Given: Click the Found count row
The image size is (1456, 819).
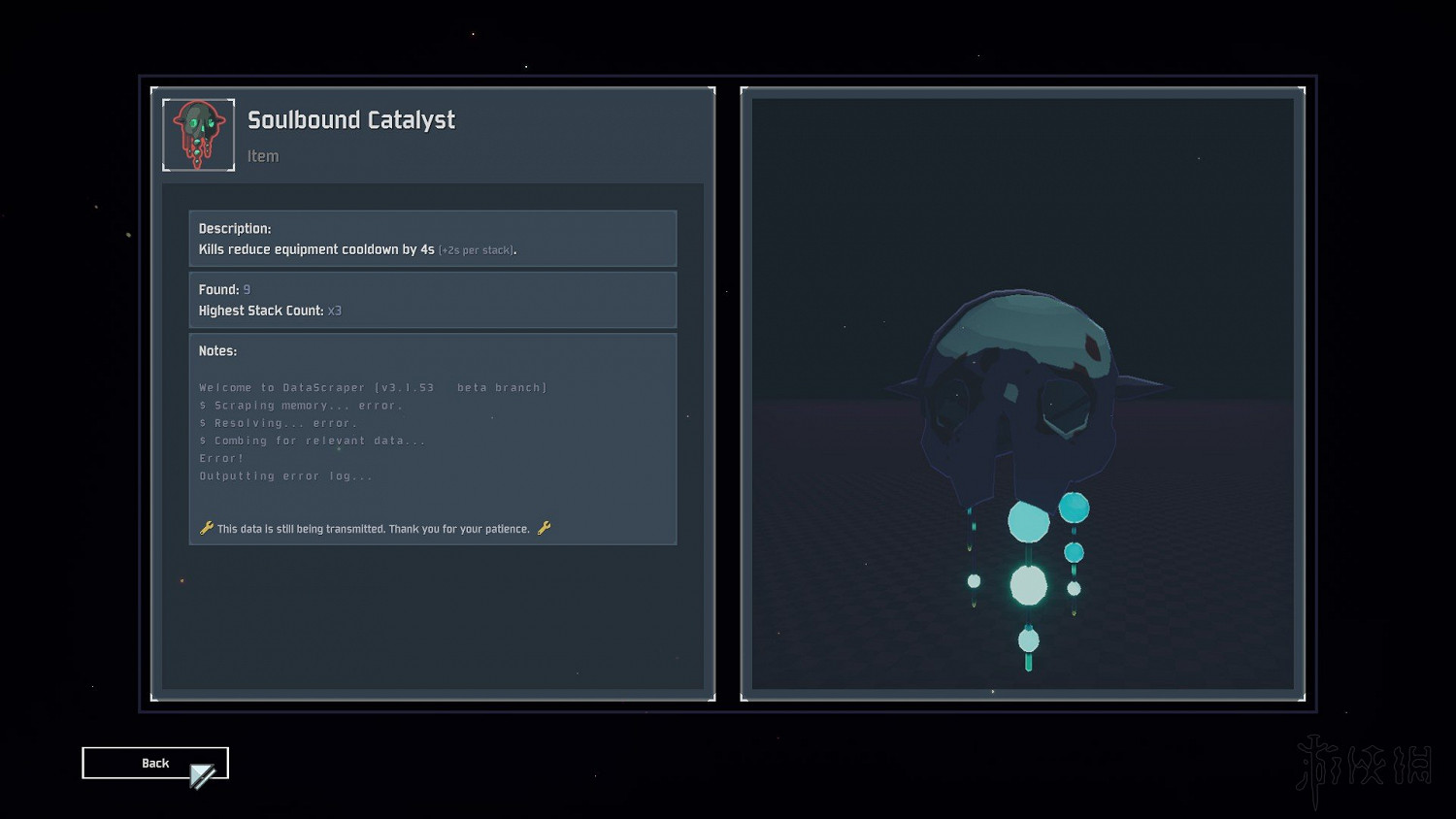Looking at the screenshot, I should [x=224, y=290].
